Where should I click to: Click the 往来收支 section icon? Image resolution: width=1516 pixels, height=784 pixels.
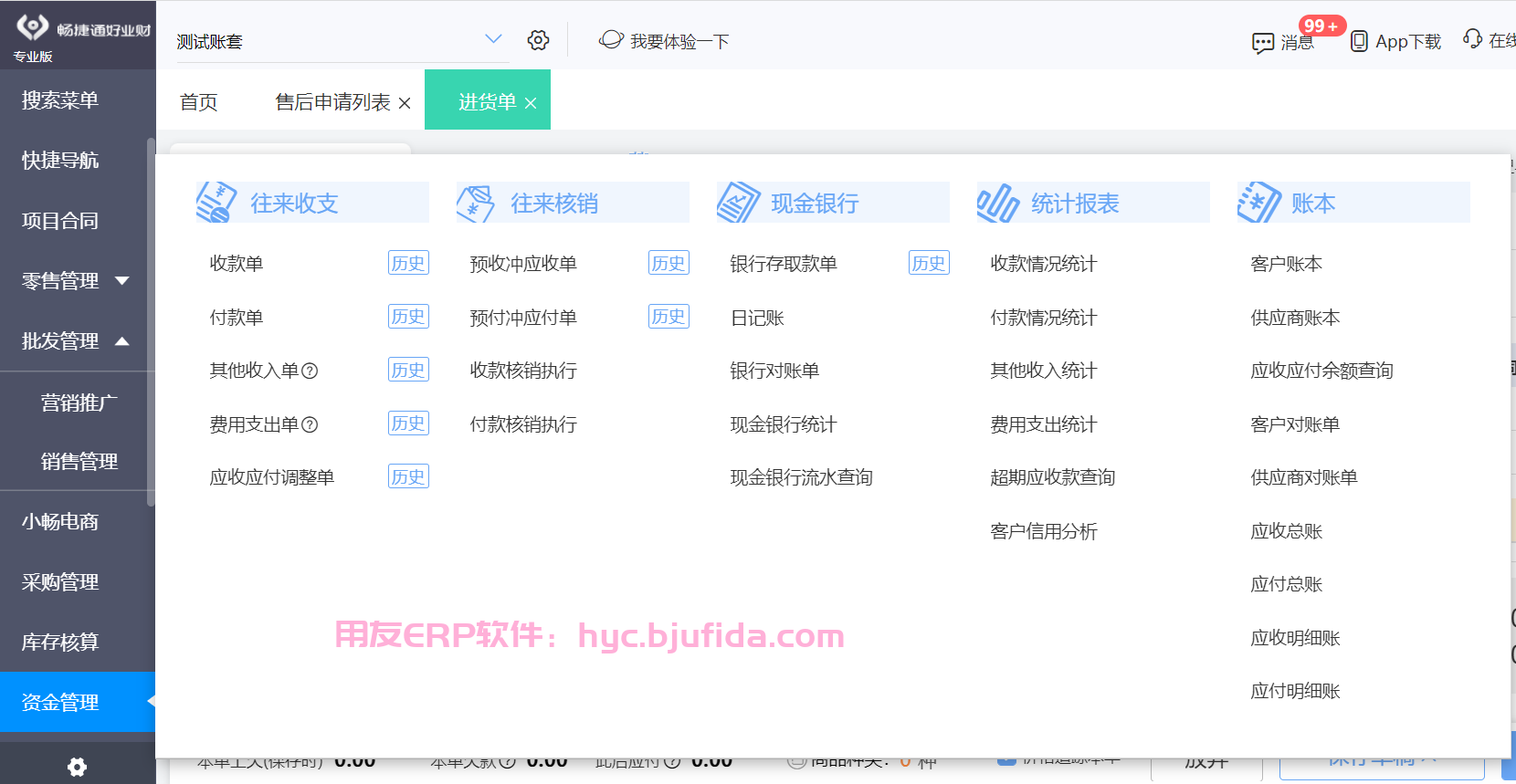[216, 202]
